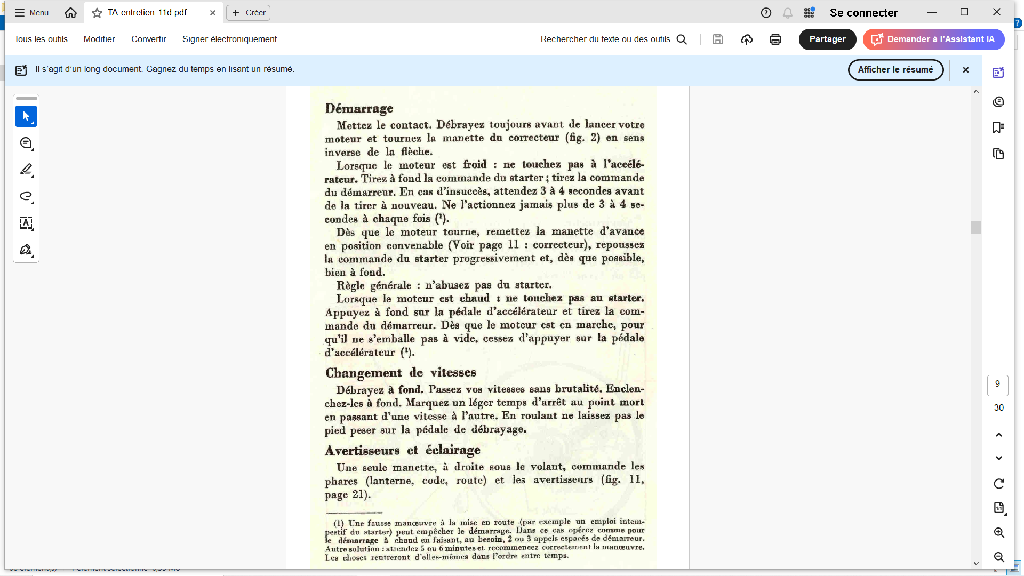The width and height of the screenshot is (1024, 576).
Task: Upload the document to the cloud
Action: [746, 38]
